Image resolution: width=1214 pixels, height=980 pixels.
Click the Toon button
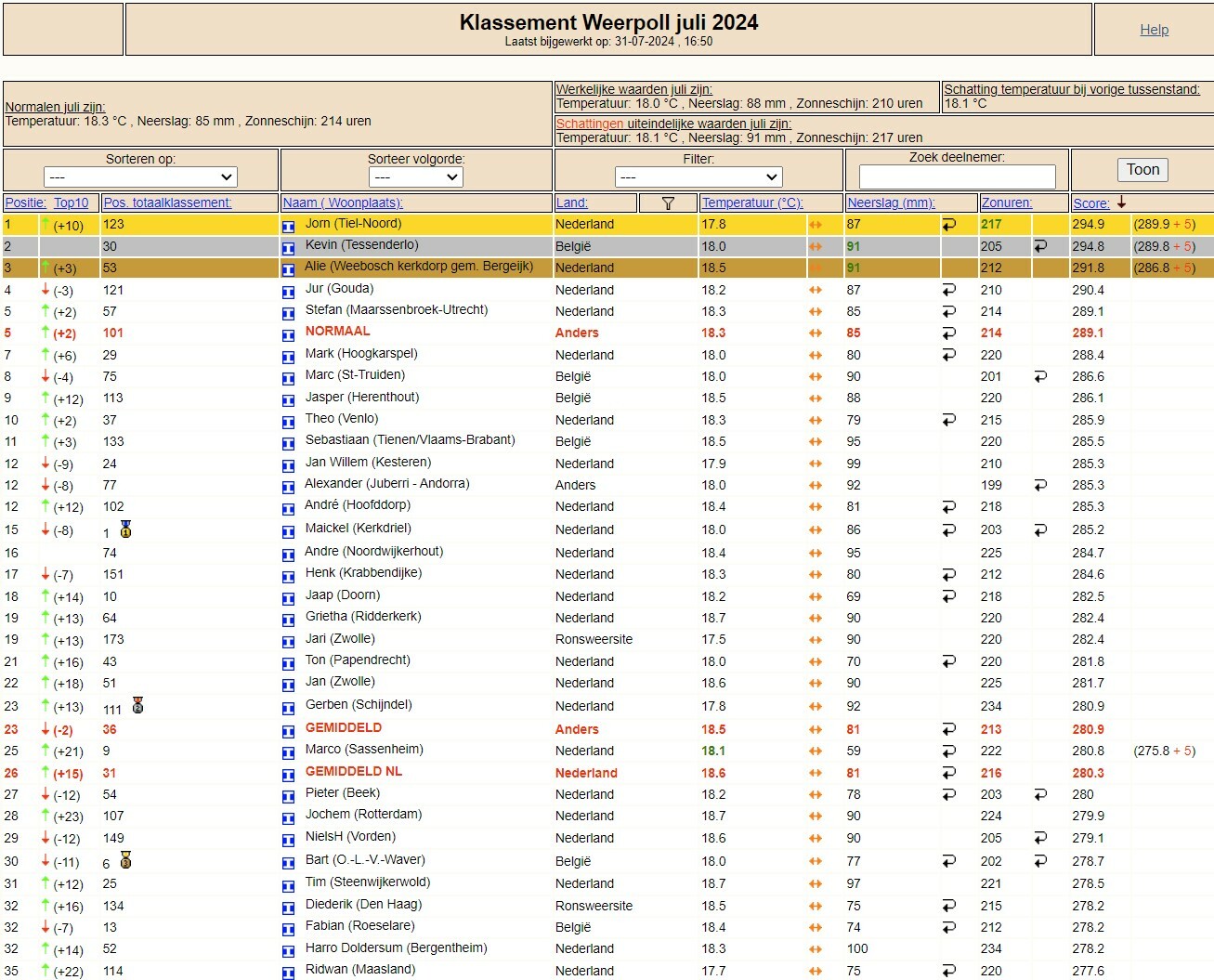tap(1142, 169)
